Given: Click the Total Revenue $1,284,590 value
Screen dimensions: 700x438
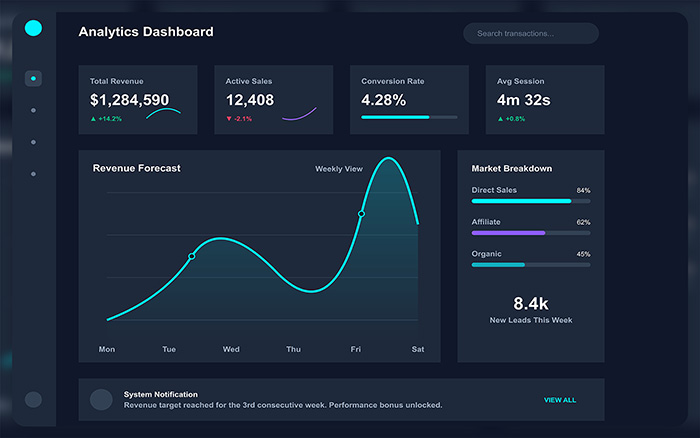Looking at the screenshot, I should (x=129, y=100).
